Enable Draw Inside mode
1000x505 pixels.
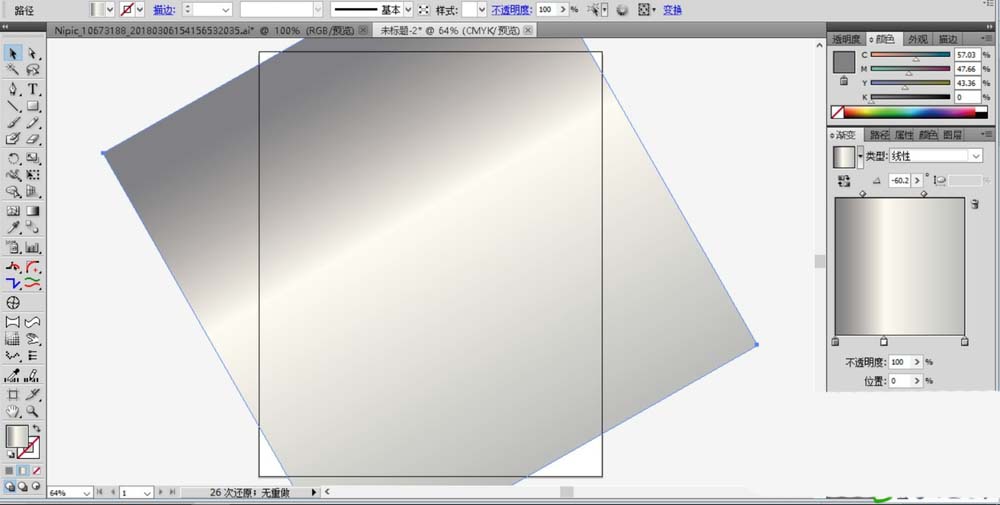(36, 486)
